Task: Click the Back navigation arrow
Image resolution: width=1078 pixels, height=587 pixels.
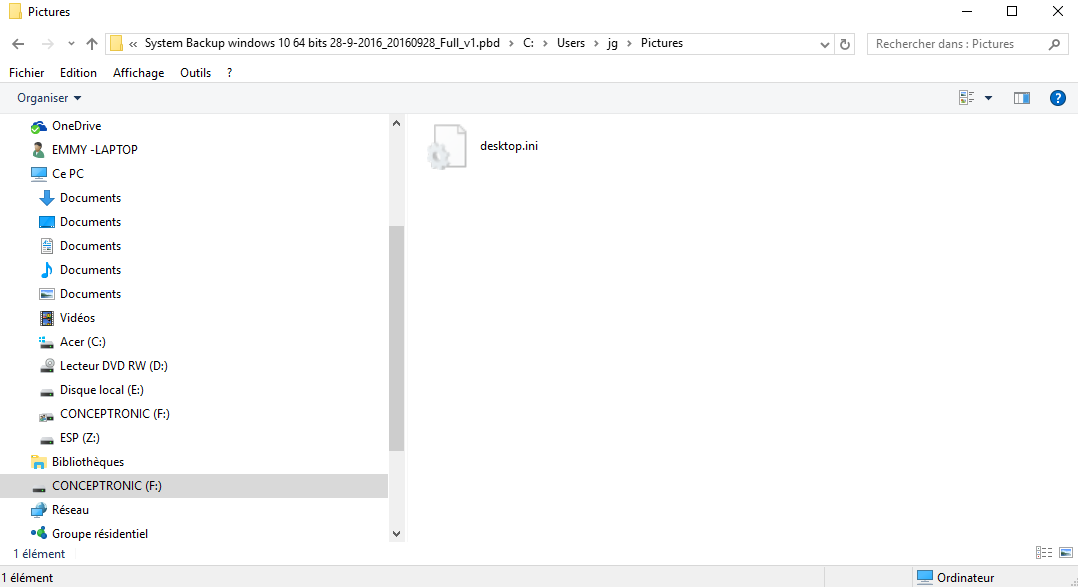Action: [19, 44]
